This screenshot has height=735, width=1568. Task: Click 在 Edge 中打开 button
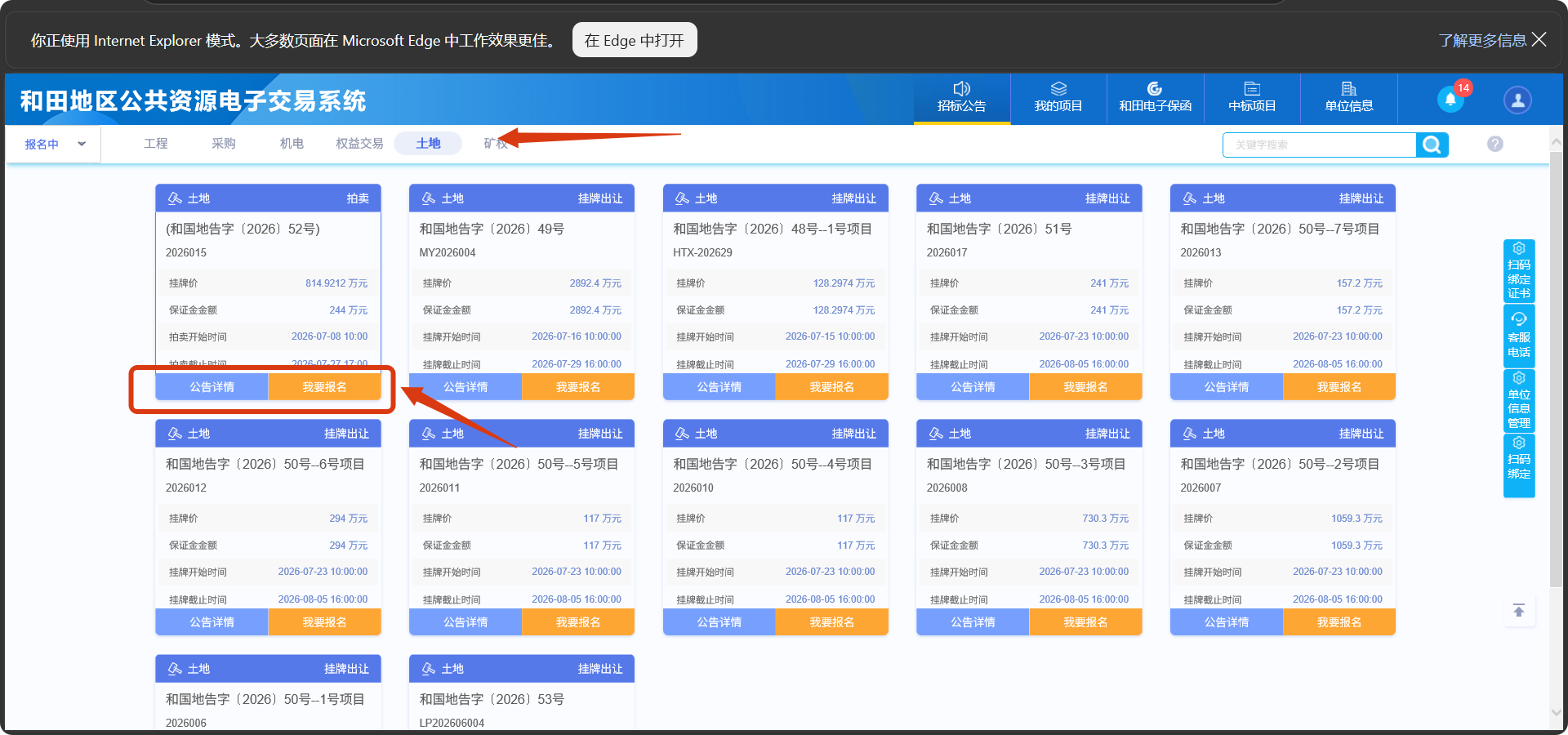pos(635,40)
